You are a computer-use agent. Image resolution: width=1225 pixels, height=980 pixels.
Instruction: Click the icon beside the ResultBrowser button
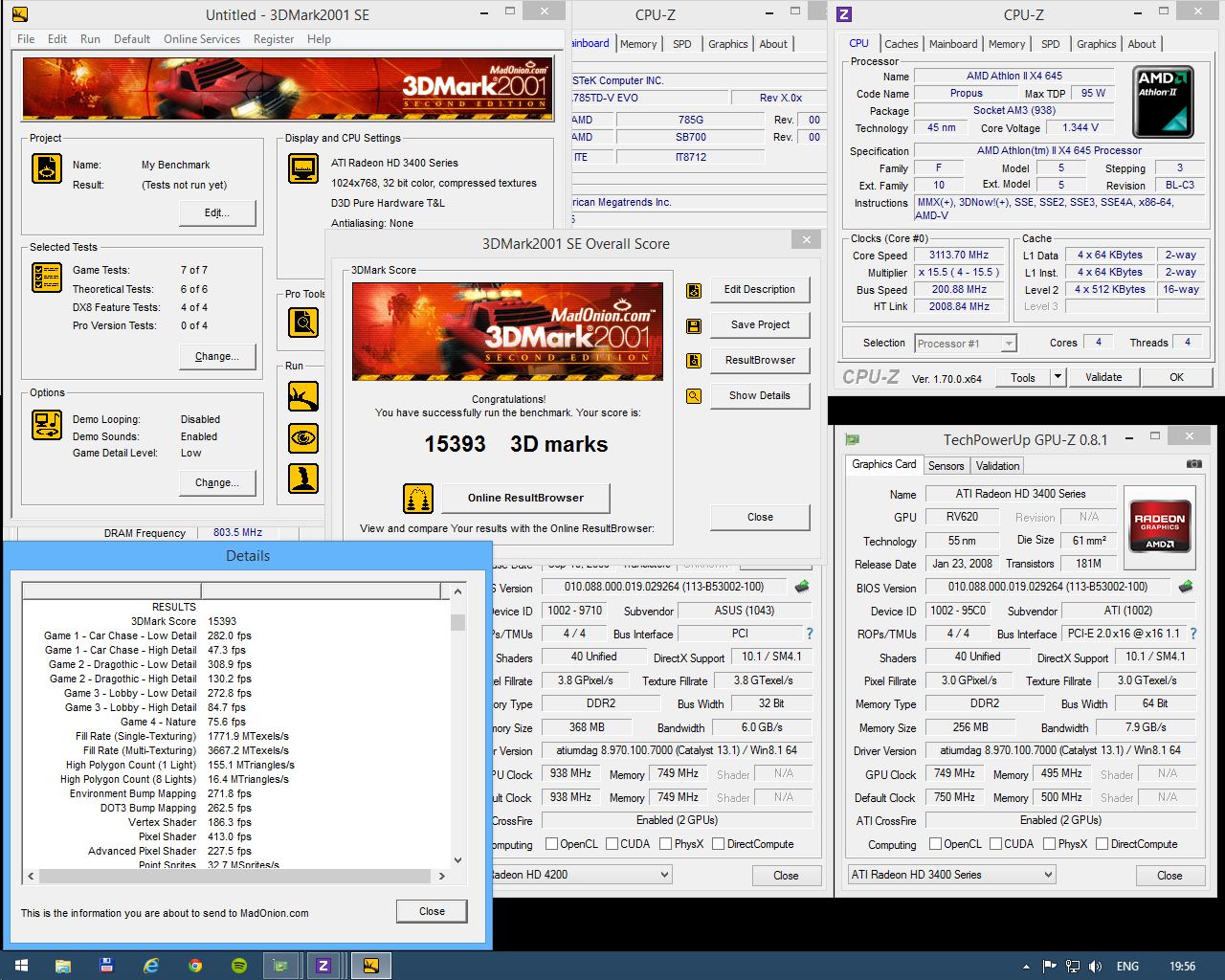694,361
